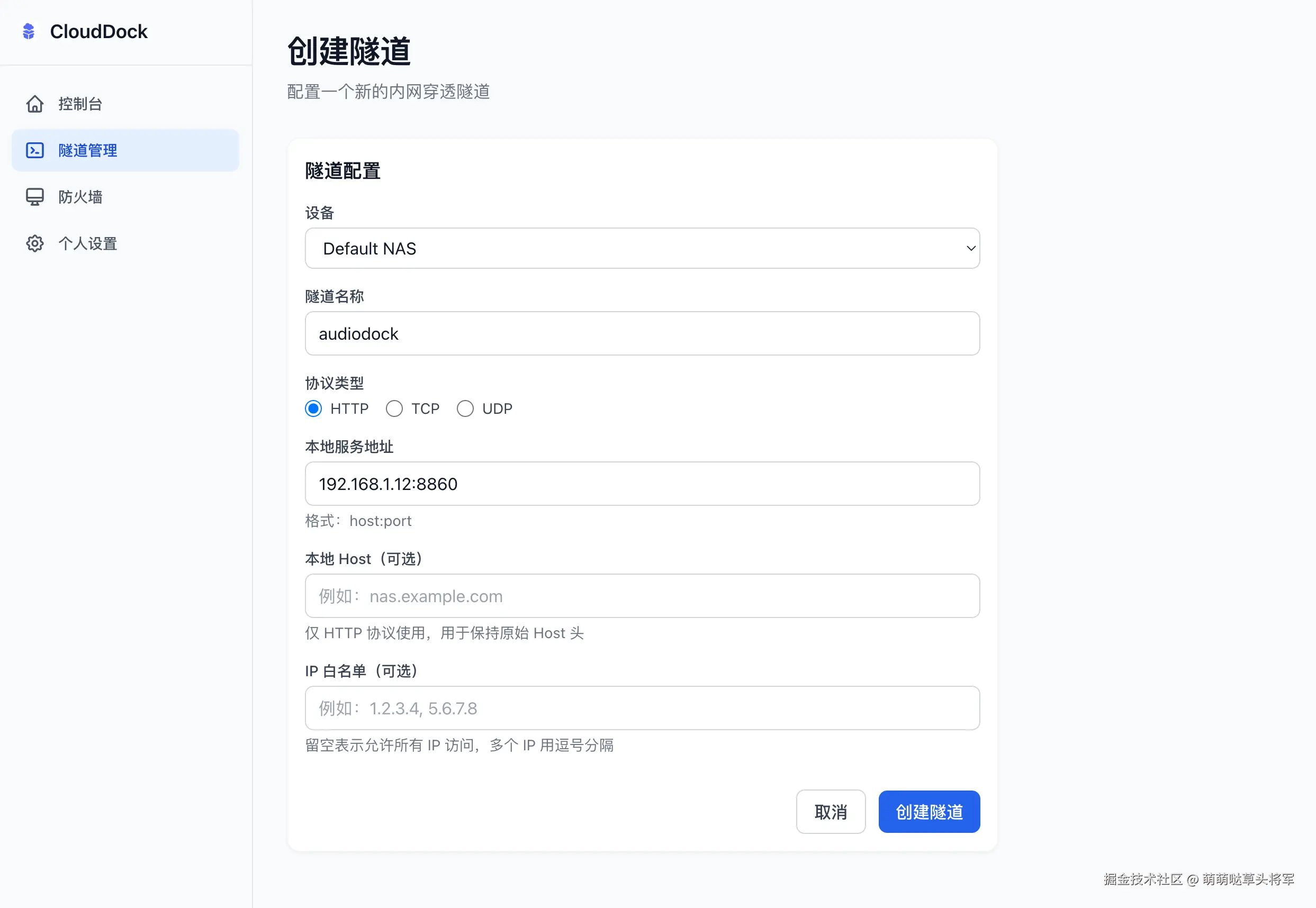The height and width of the screenshot is (908, 1316).
Task: Click the CloudDock brand title text
Action: (98, 31)
